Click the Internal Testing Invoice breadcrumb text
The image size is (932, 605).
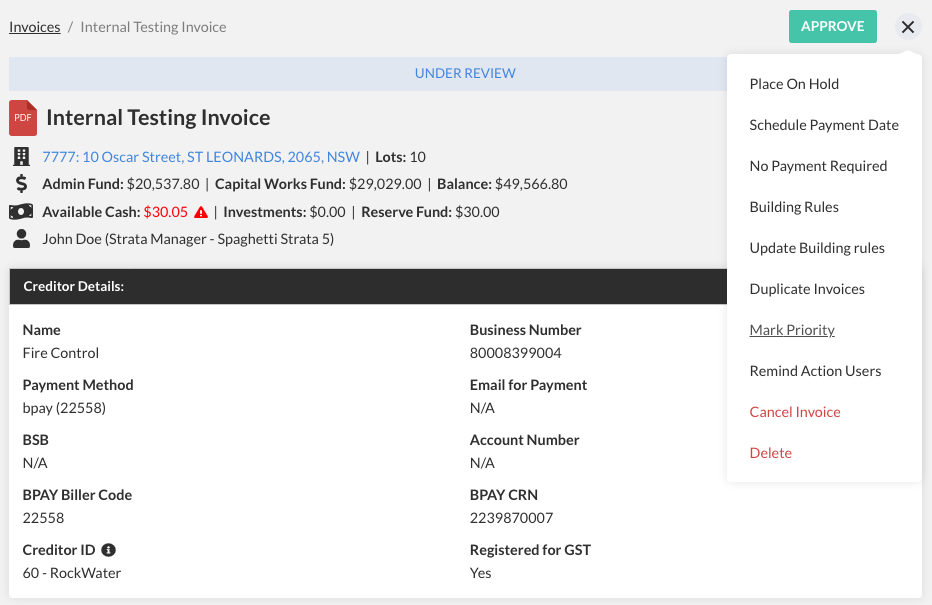click(153, 27)
